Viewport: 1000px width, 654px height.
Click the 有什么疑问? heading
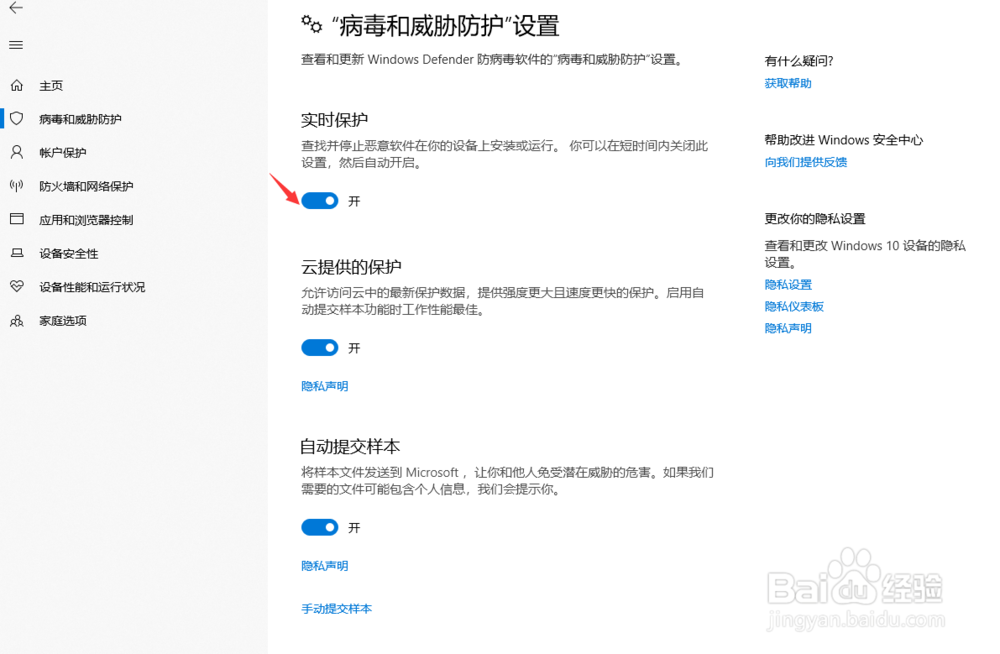coord(798,61)
